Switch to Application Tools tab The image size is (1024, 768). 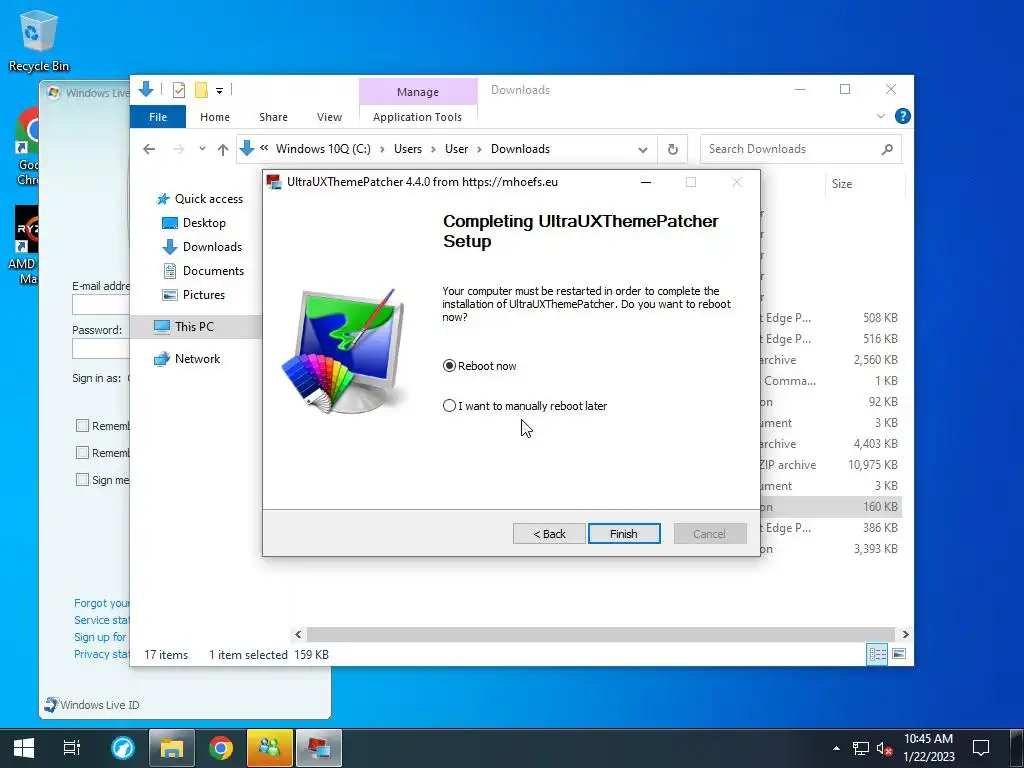point(417,117)
